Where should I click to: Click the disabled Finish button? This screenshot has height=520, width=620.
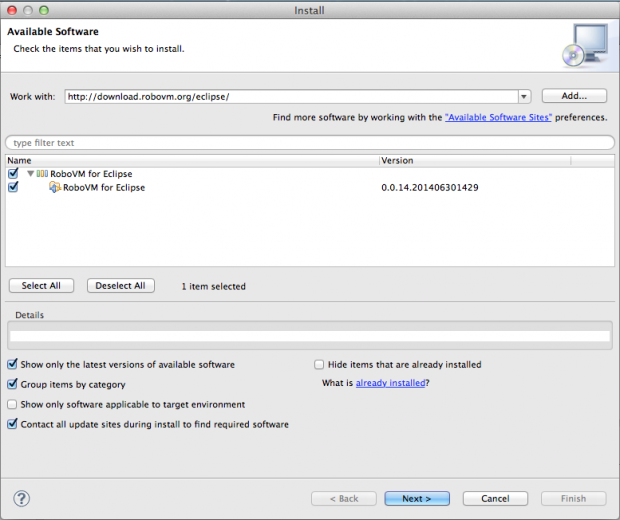point(573,499)
